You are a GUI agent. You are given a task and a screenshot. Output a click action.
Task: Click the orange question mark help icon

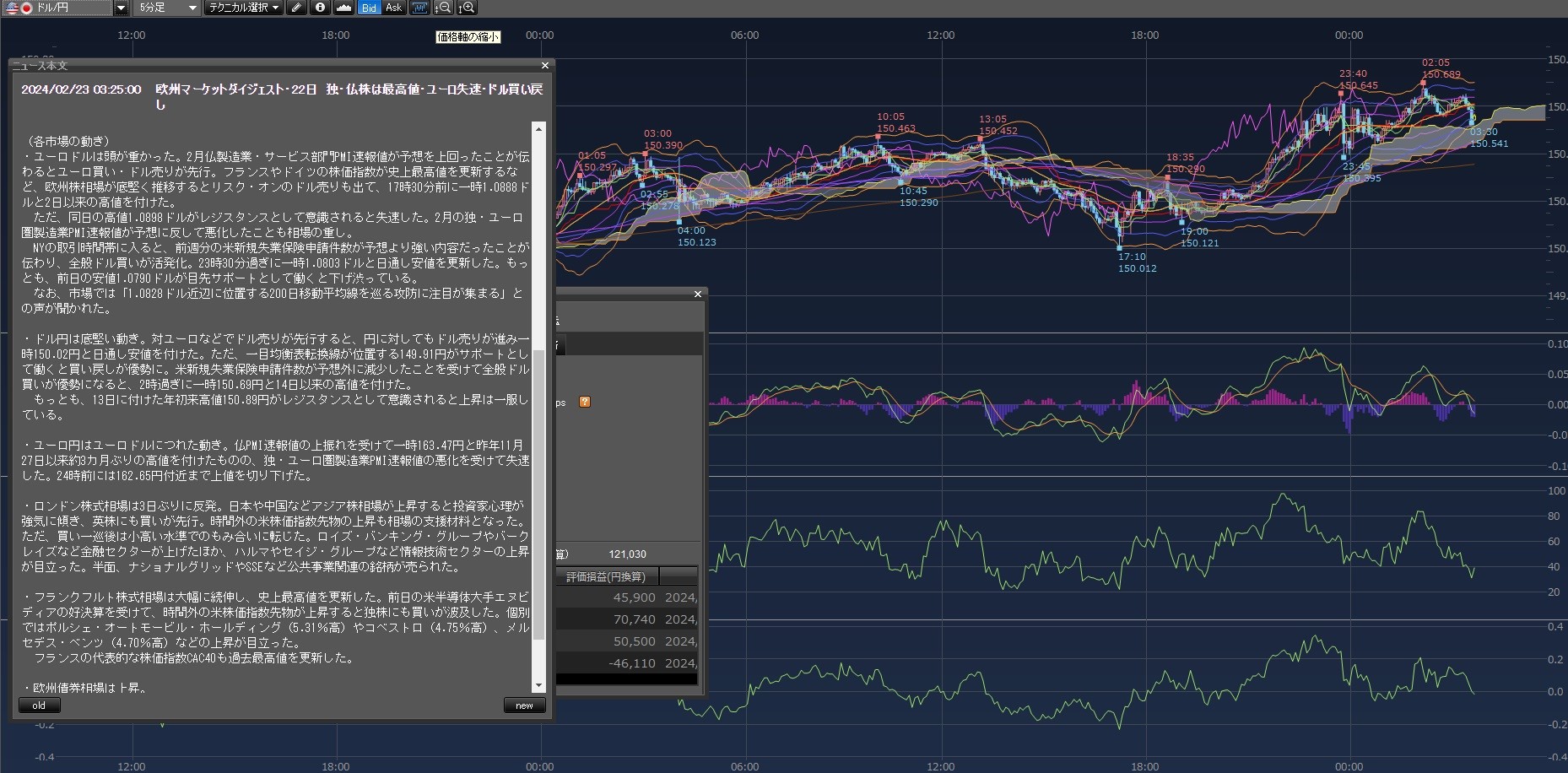pos(584,402)
